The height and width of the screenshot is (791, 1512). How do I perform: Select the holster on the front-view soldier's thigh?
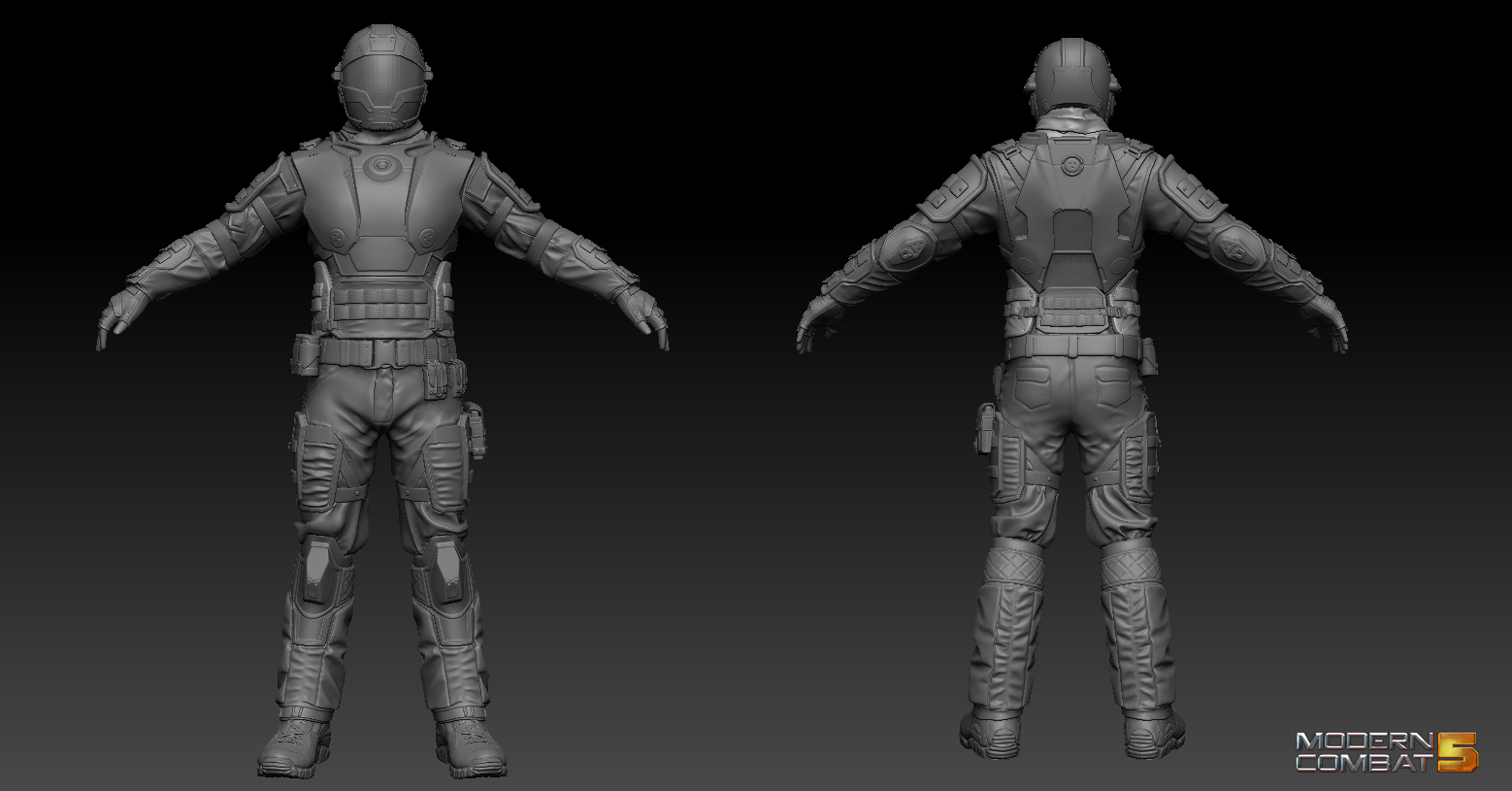coord(475,429)
